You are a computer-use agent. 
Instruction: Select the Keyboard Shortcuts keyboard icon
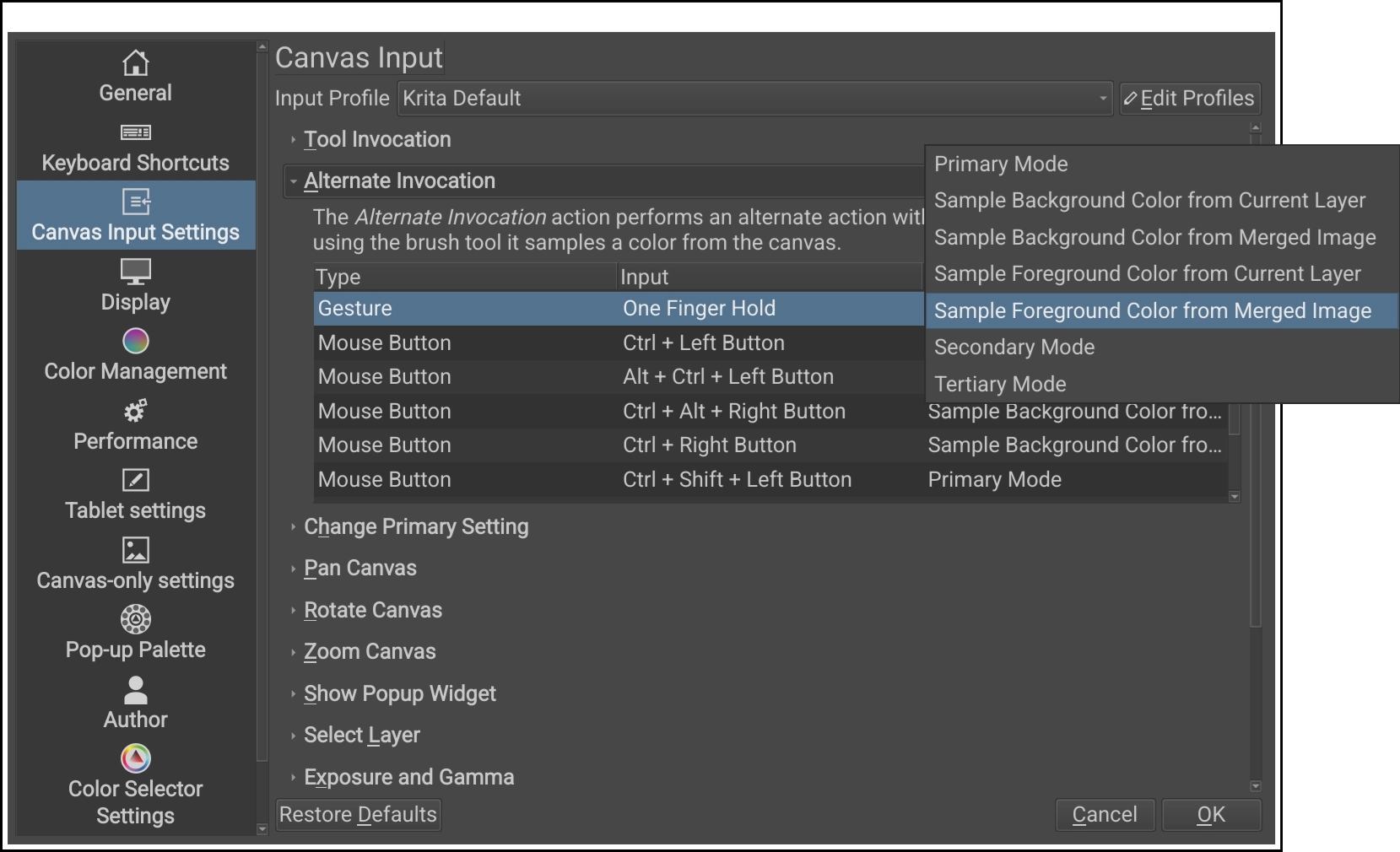coord(135,132)
